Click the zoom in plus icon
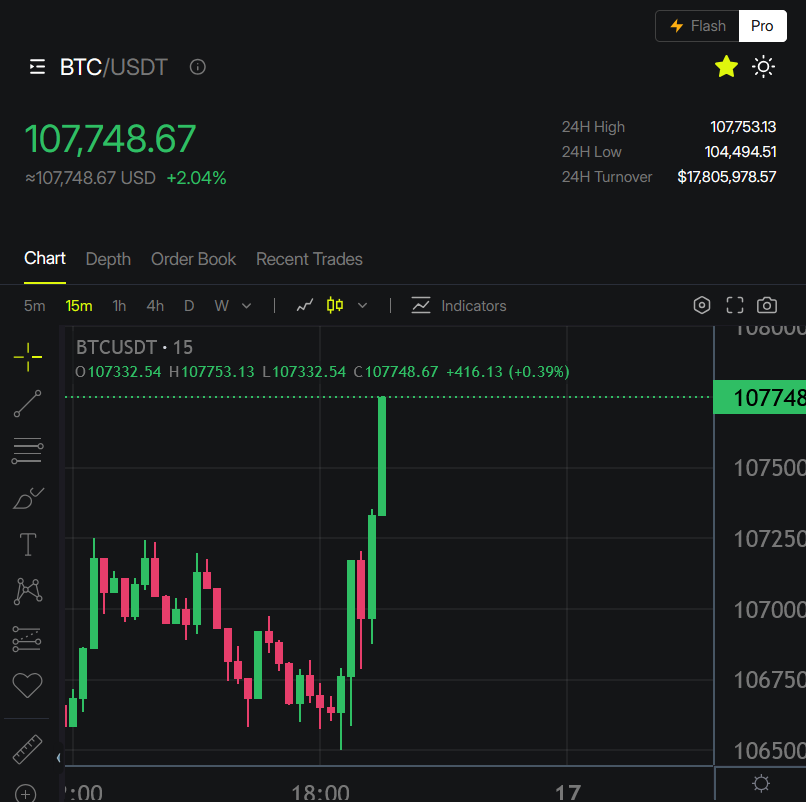806x802 pixels. [26, 794]
